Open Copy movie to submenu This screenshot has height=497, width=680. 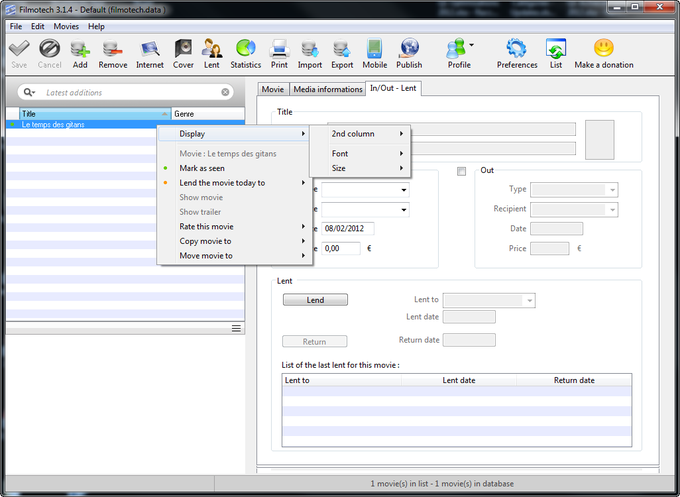[x=234, y=241]
